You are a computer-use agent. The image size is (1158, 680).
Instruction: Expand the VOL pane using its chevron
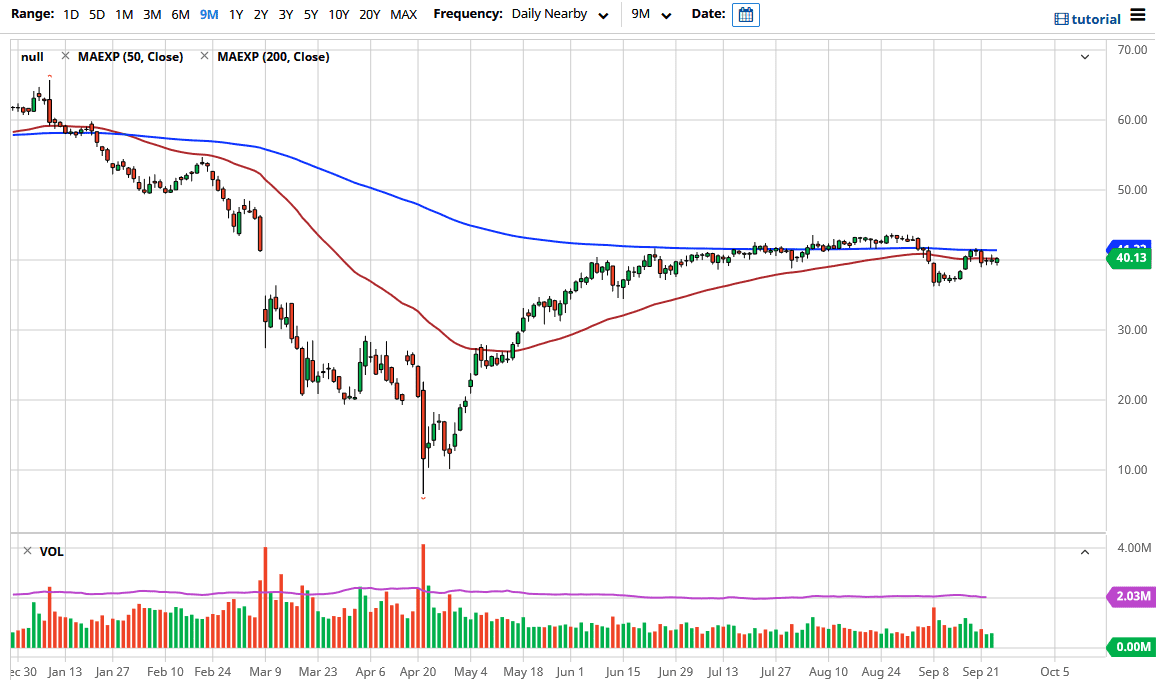tap(1084, 551)
